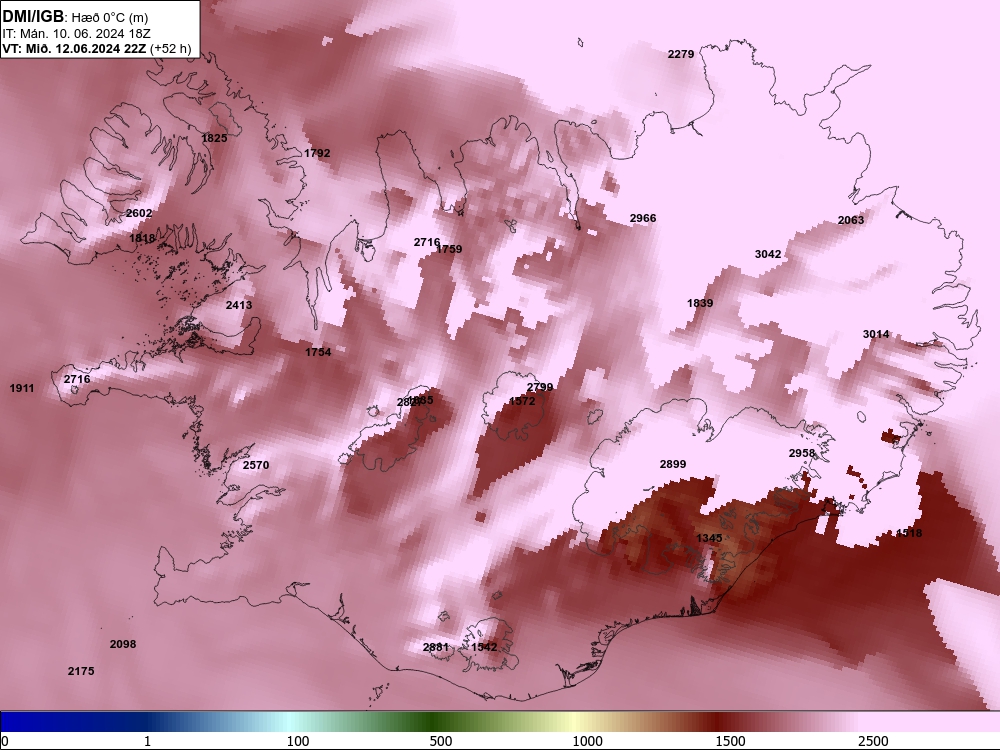Click the 3042 height value

[x=768, y=254]
